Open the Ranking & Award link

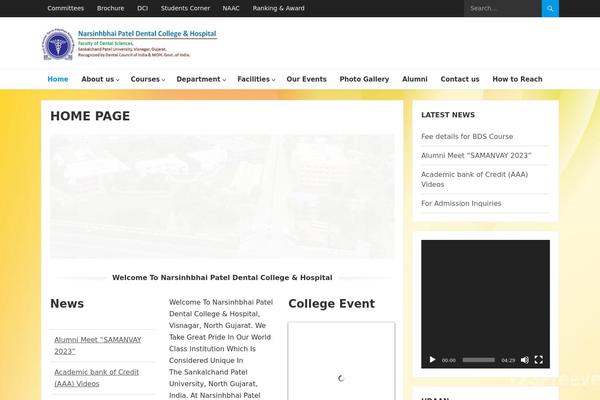pyautogui.click(x=279, y=8)
